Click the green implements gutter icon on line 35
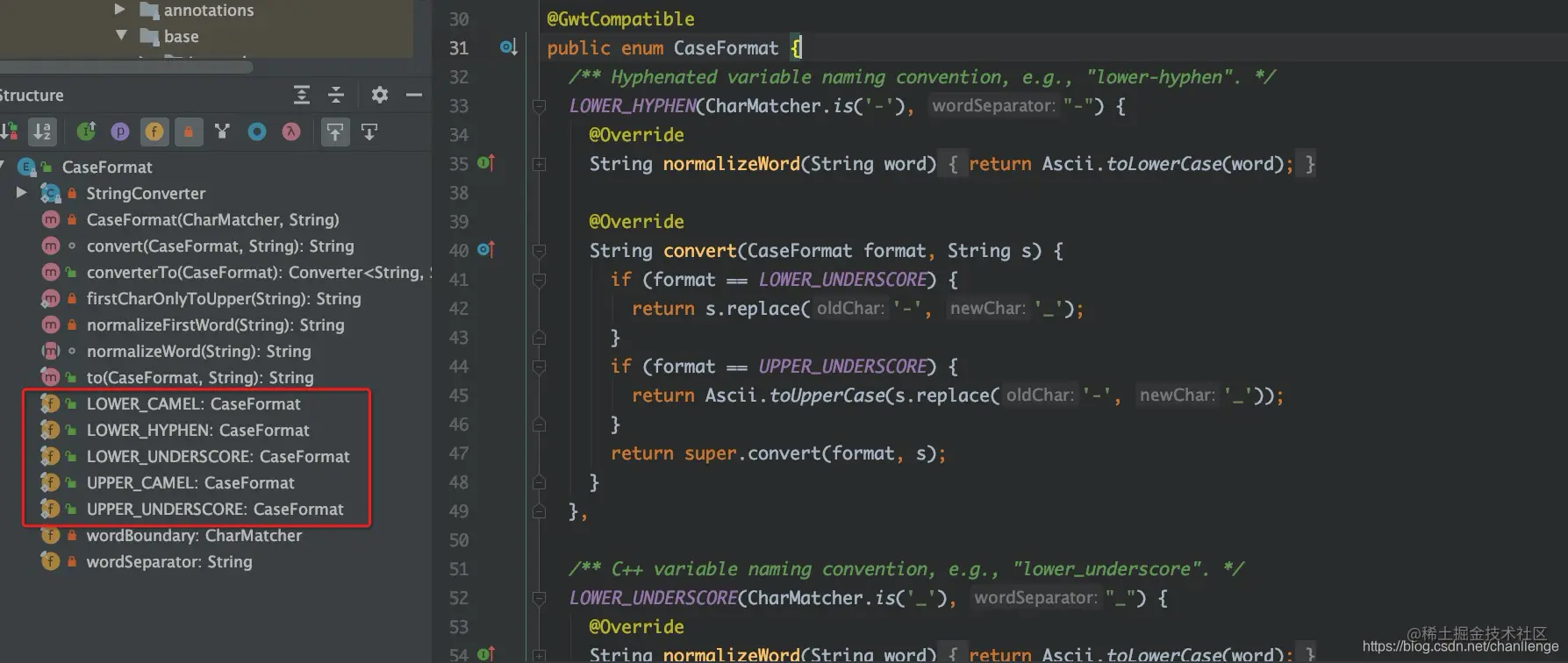 (x=486, y=163)
